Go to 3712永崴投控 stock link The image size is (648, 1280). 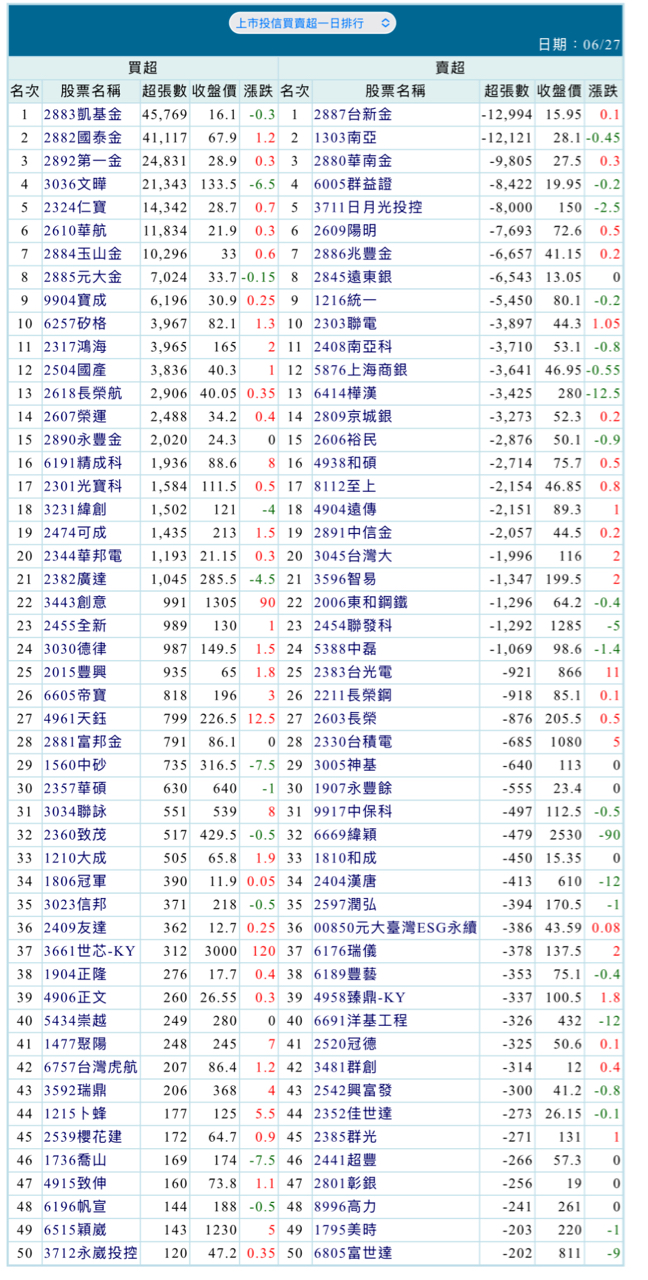(x=91, y=1252)
